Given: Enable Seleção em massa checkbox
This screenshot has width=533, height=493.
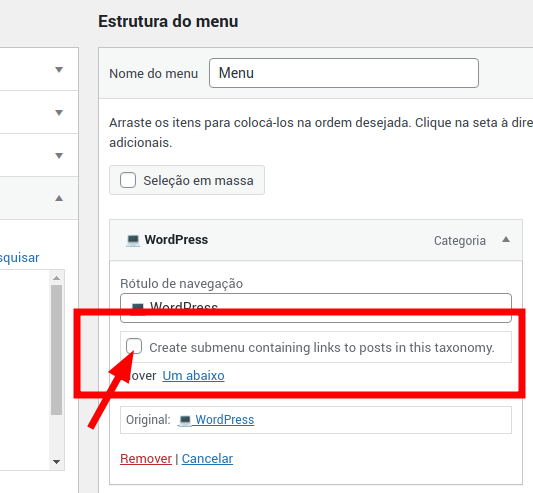Looking at the screenshot, I should click(128, 180).
